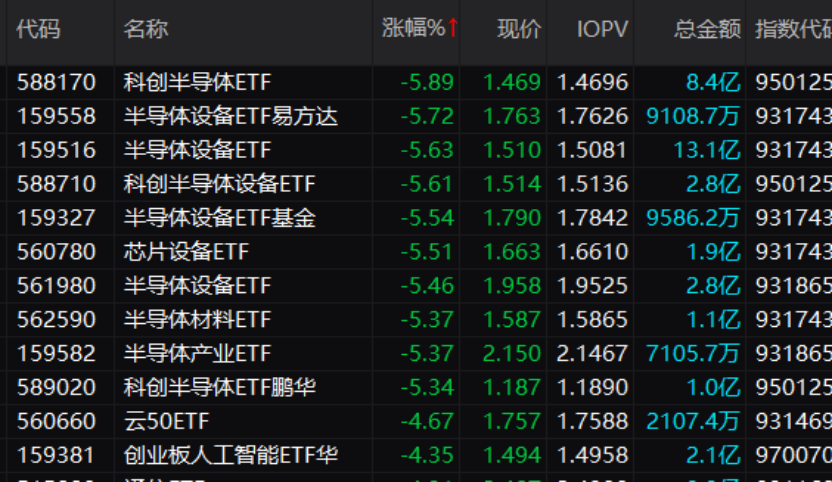Select the 科创半导体ETF row name

coord(197,82)
